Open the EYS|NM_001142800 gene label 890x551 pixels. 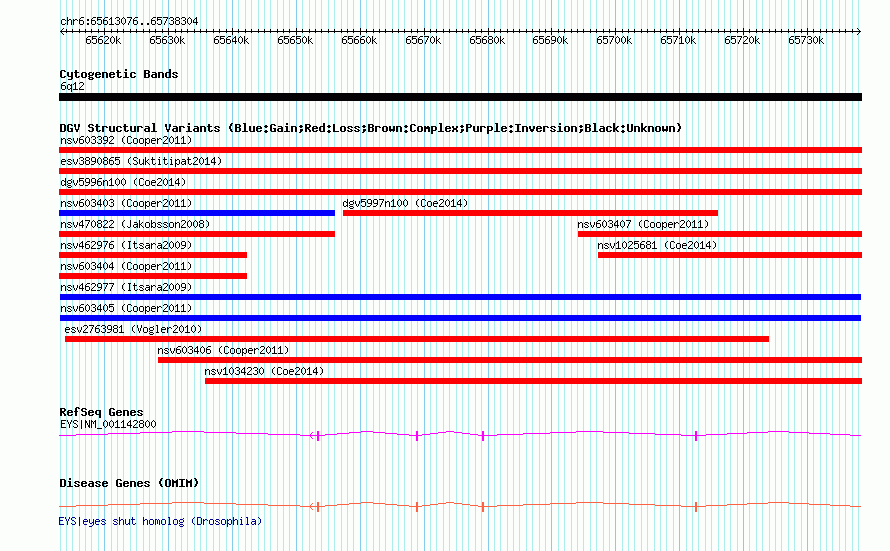click(x=108, y=424)
